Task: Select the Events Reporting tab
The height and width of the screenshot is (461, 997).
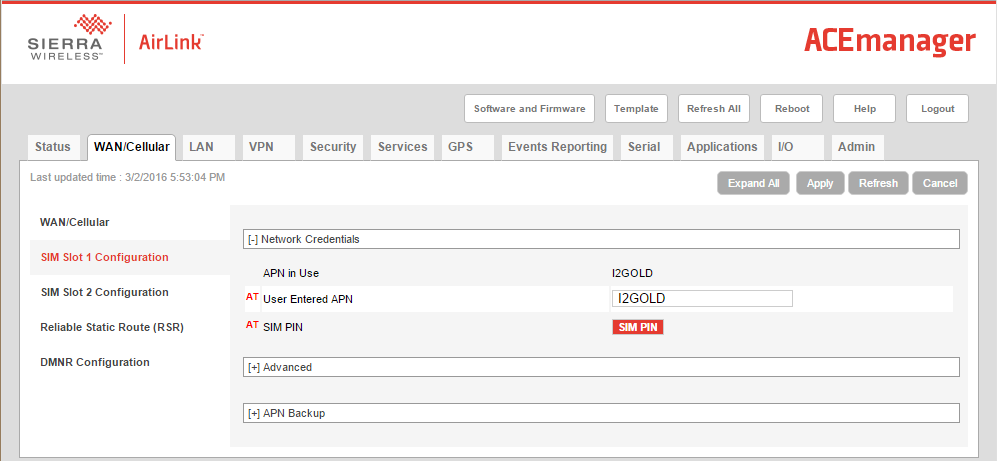Action: (x=558, y=147)
